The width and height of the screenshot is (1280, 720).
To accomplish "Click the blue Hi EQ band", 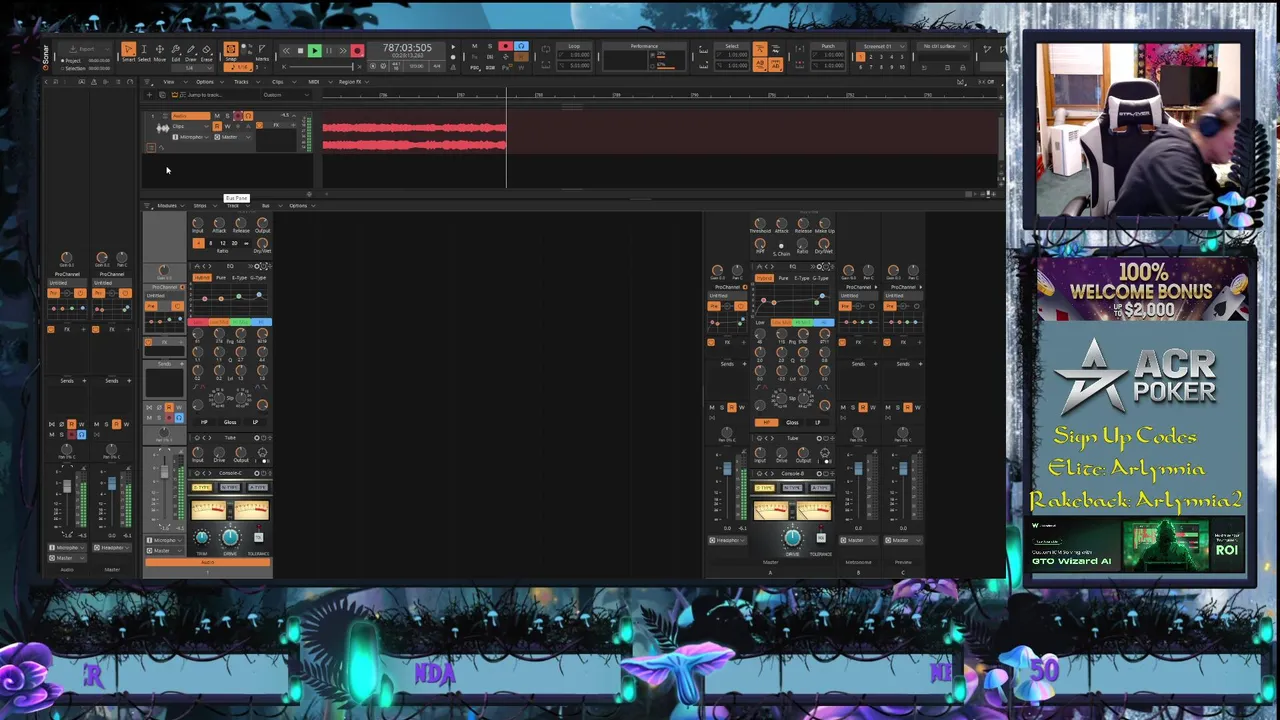I will click(x=261, y=322).
